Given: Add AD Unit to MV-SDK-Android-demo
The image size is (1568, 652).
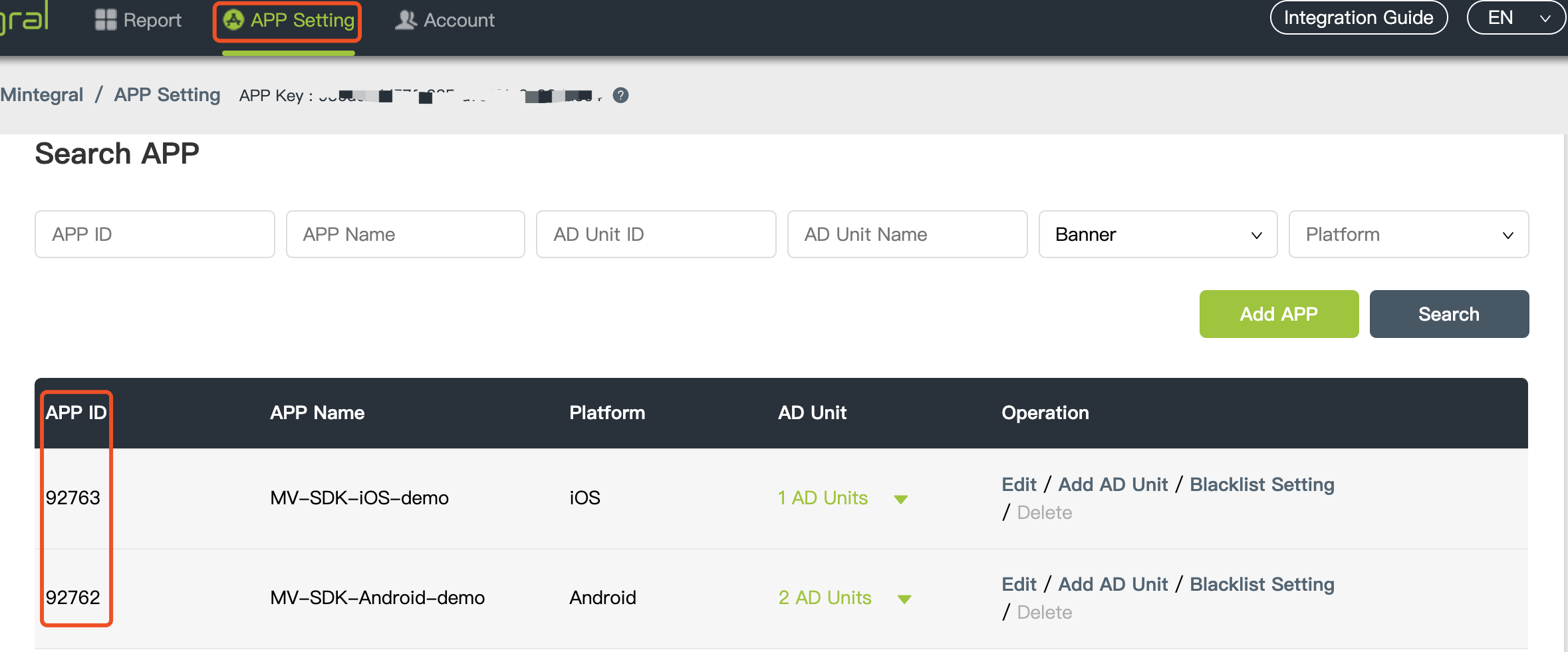Looking at the screenshot, I should click(1112, 584).
